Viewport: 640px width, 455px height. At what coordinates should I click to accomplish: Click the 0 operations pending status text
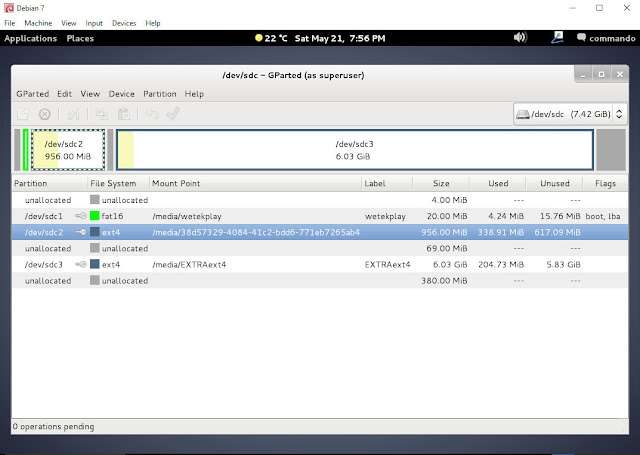tap(53, 426)
